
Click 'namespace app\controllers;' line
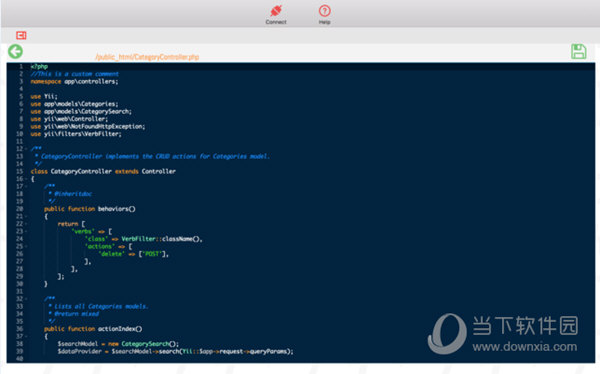coord(75,81)
